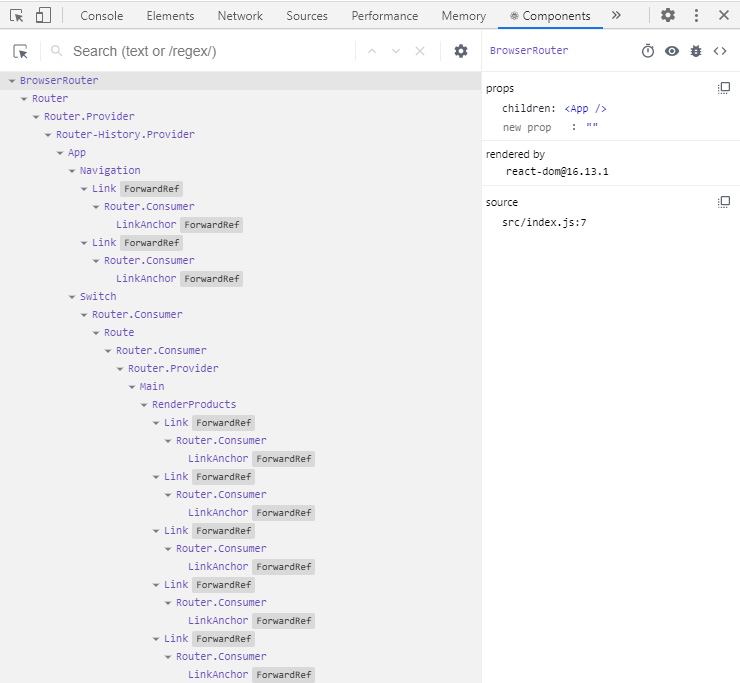Click the DevTools inspect element icon
Screen dimensions: 740x683
(x=17, y=16)
